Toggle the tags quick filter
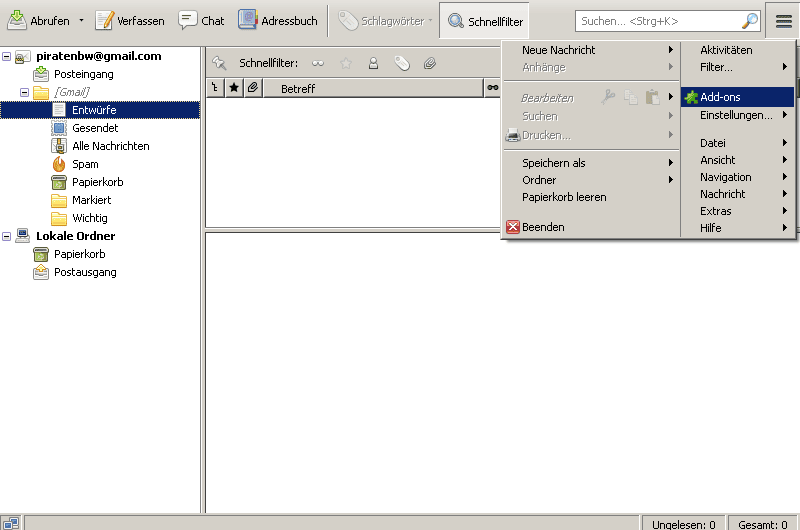Image resolution: width=800 pixels, height=530 pixels. 402,63
